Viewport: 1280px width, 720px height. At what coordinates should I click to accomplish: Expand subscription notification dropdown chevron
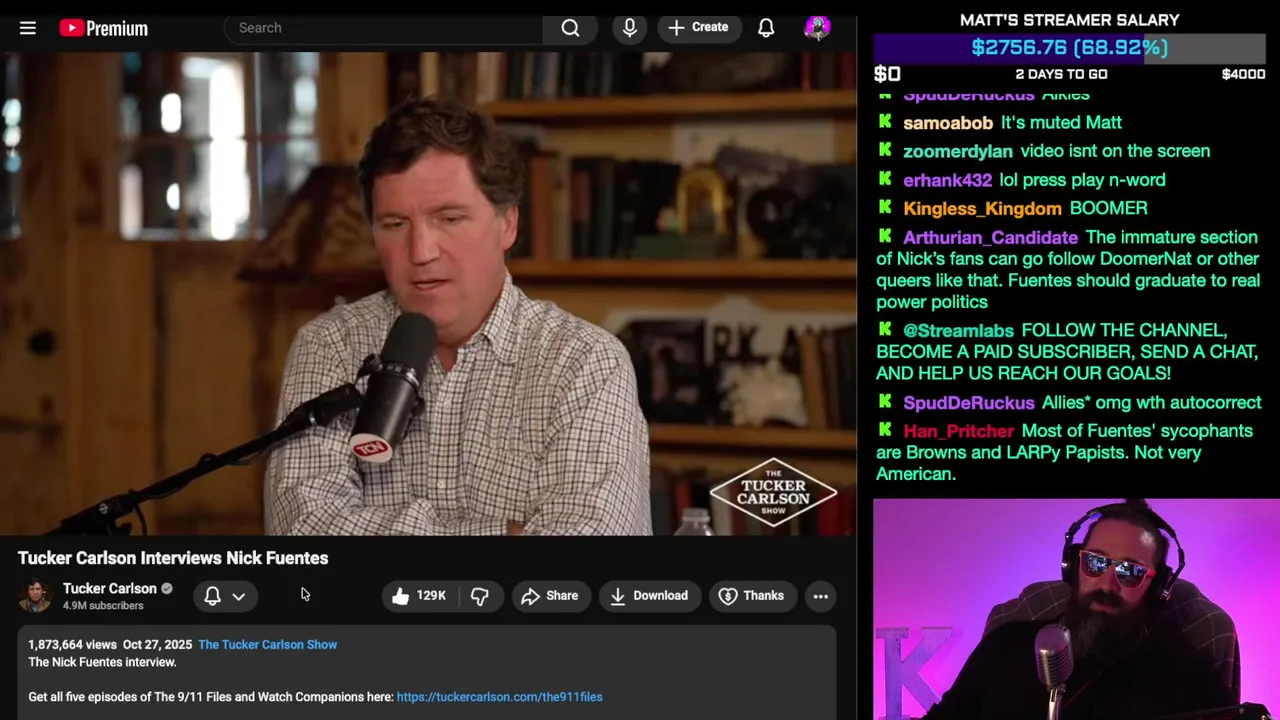[x=239, y=596]
